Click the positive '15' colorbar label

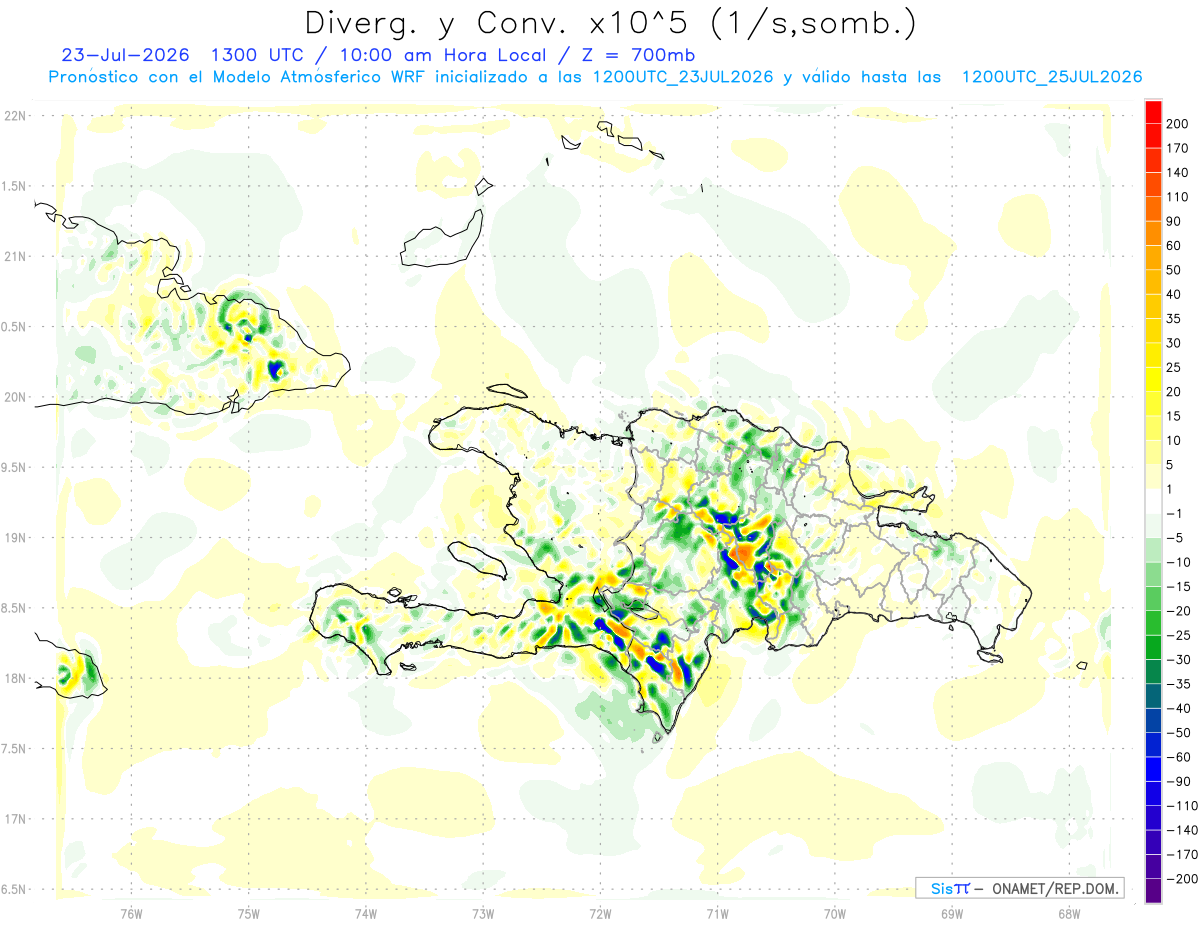pyautogui.click(x=1176, y=416)
